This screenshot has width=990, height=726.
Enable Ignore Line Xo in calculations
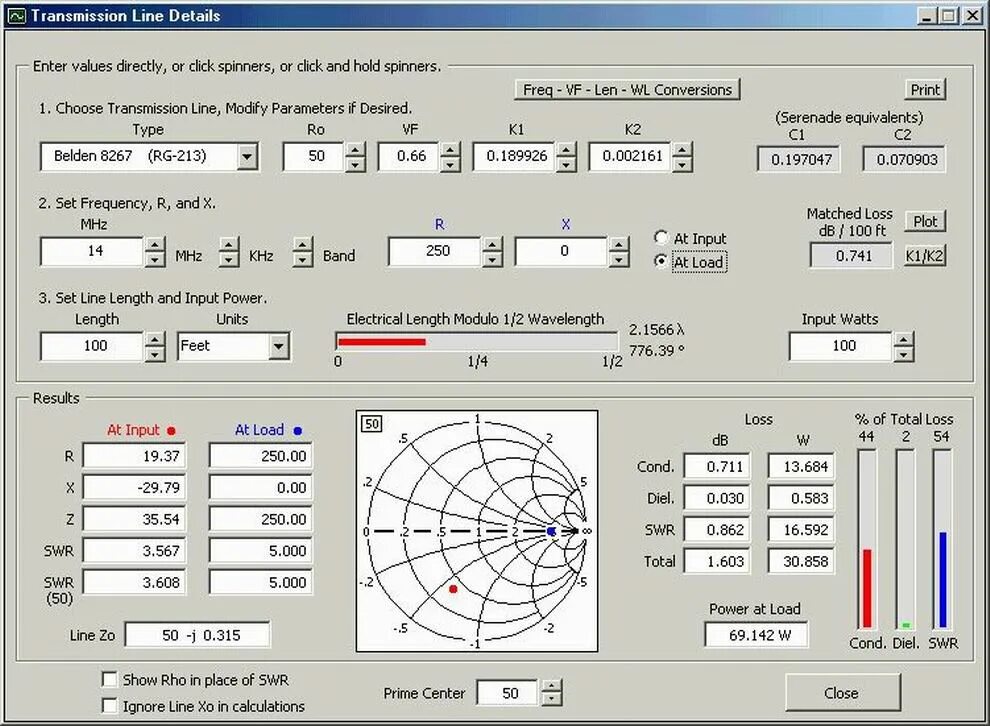110,706
